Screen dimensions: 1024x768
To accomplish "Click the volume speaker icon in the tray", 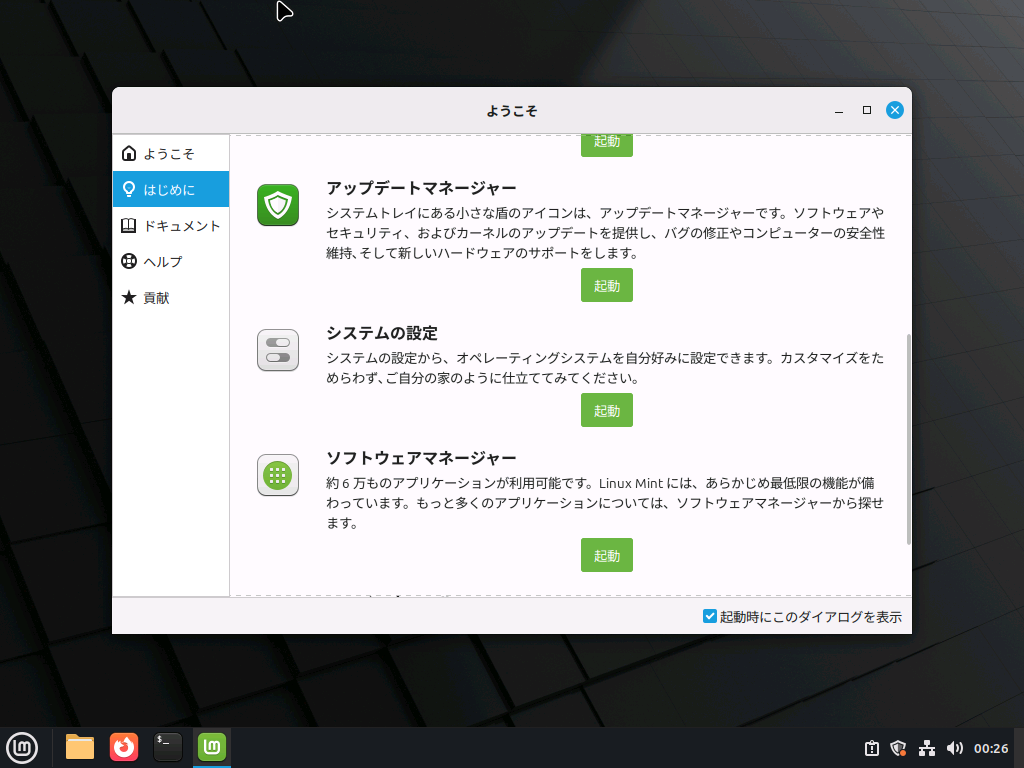I will 954,747.
